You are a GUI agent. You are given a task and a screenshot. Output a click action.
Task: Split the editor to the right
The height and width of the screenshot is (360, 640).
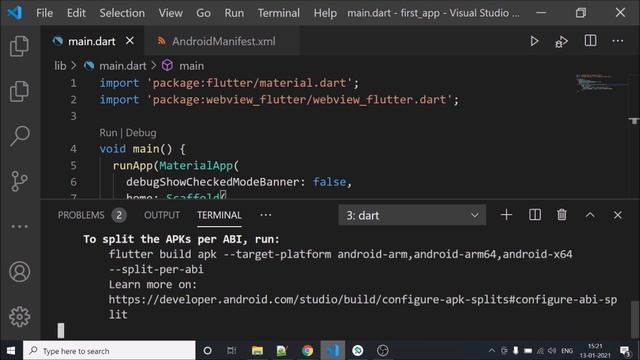[x=590, y=41]
